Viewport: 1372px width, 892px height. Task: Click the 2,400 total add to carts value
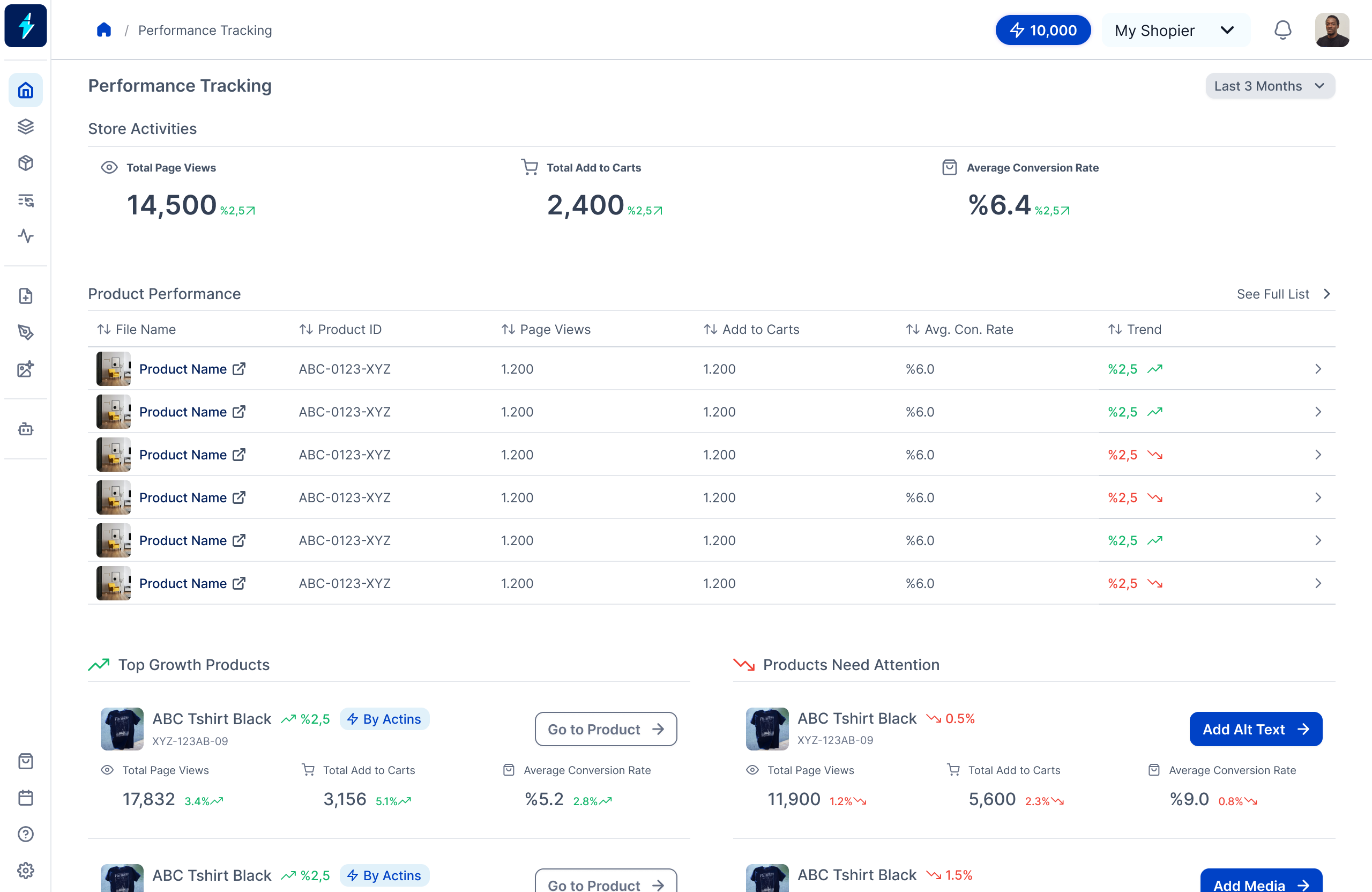(x=585, y=205)
